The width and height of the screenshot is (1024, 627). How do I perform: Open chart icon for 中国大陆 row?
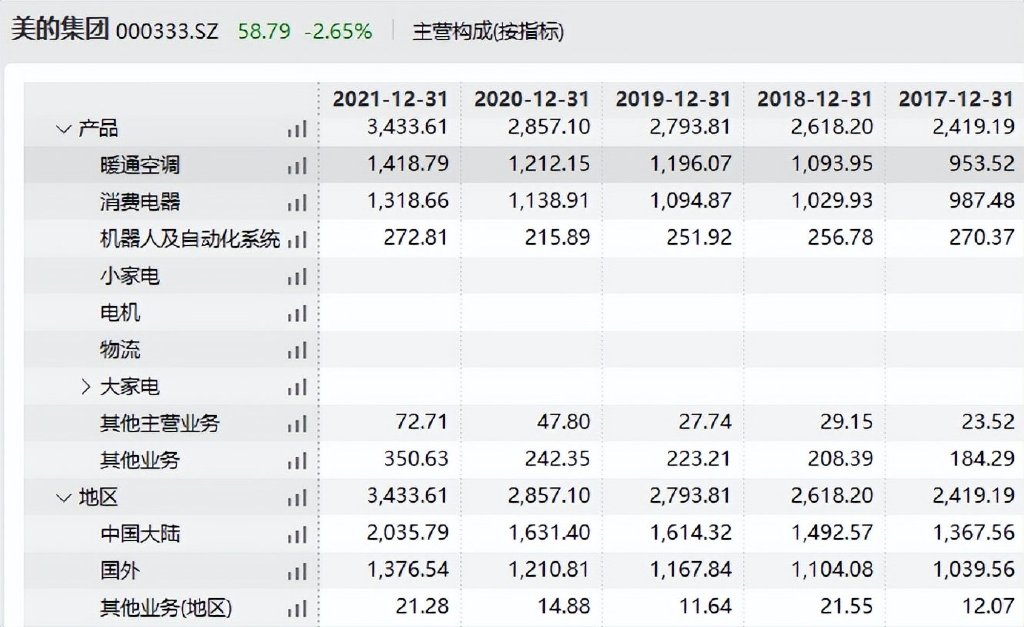(x=296, y=535)
